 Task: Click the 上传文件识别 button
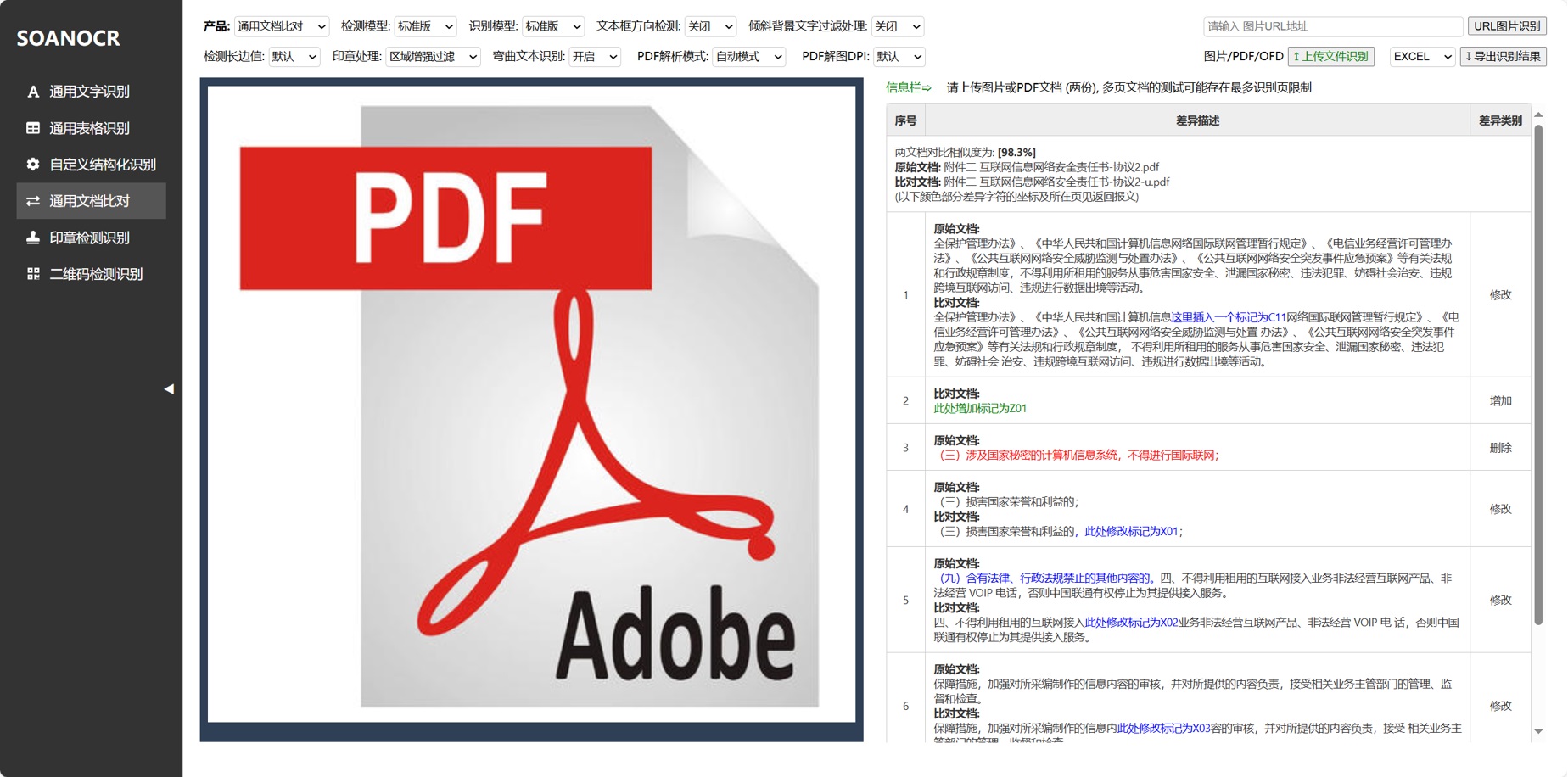[x=1330, y=57]
